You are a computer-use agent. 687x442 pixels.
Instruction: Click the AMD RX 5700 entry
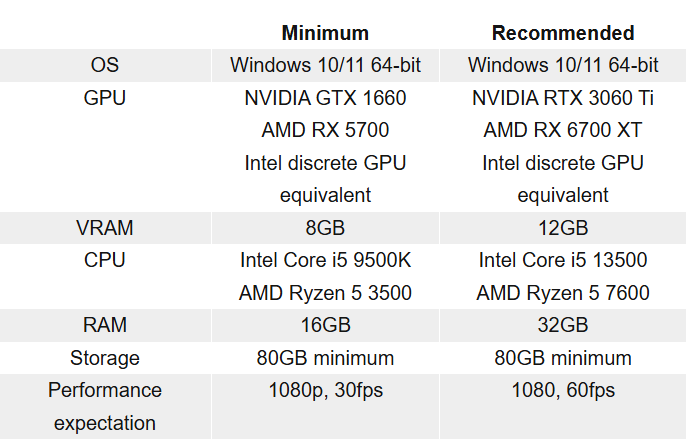pos(325,130)
